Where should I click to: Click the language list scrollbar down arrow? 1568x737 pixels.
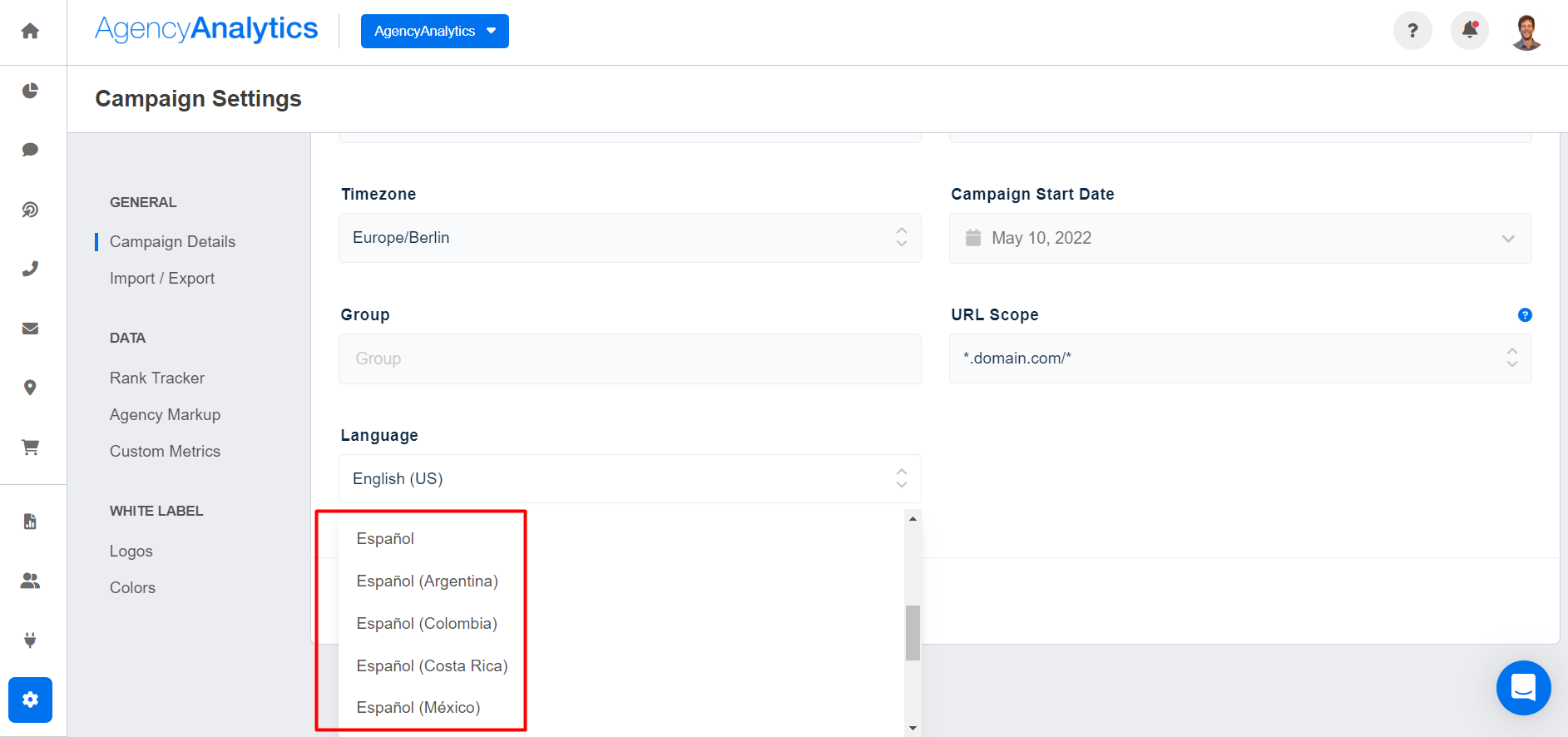(x=913, y=728)
